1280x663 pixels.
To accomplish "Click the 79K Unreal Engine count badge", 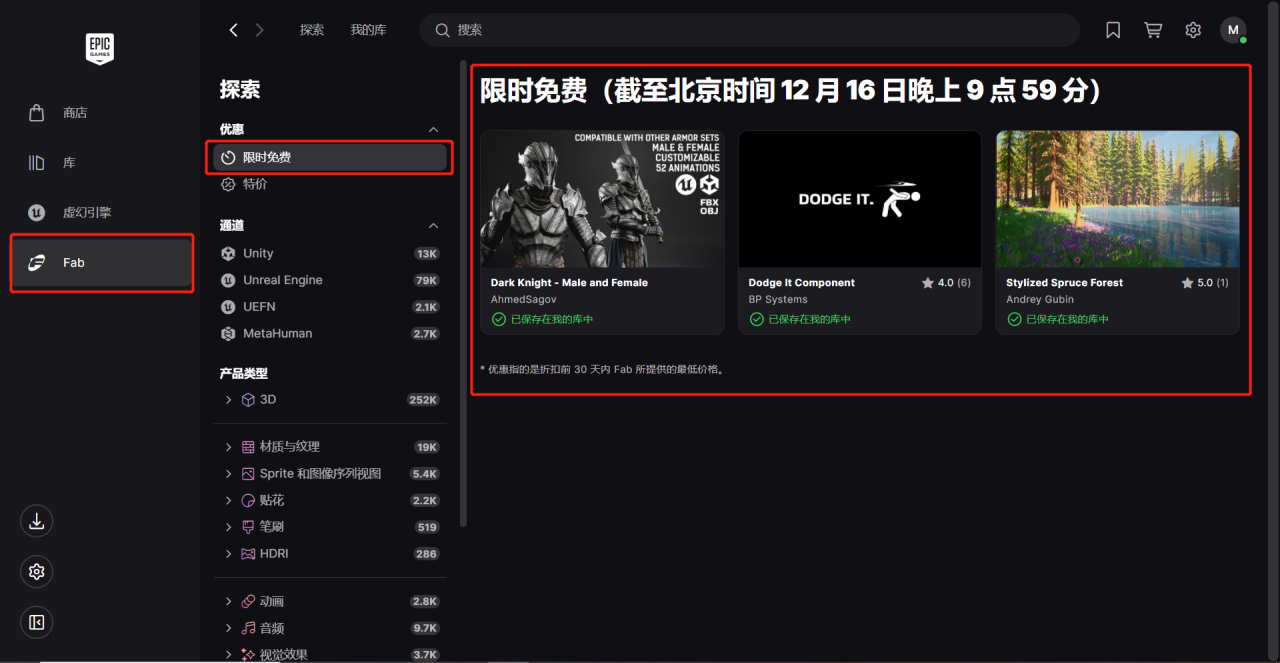I will (427, 281).
